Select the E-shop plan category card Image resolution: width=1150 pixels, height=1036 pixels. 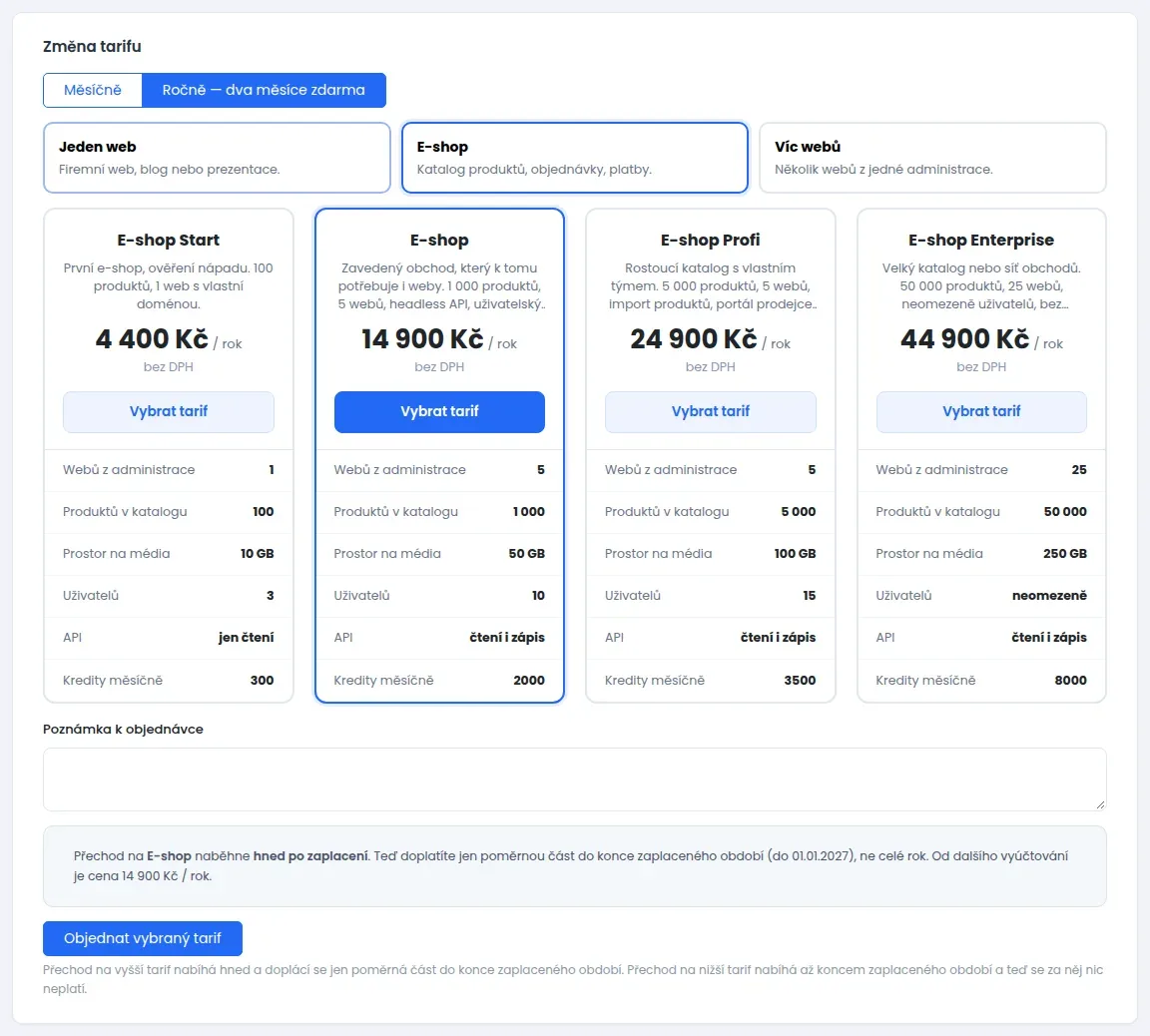tap(575, 158)
